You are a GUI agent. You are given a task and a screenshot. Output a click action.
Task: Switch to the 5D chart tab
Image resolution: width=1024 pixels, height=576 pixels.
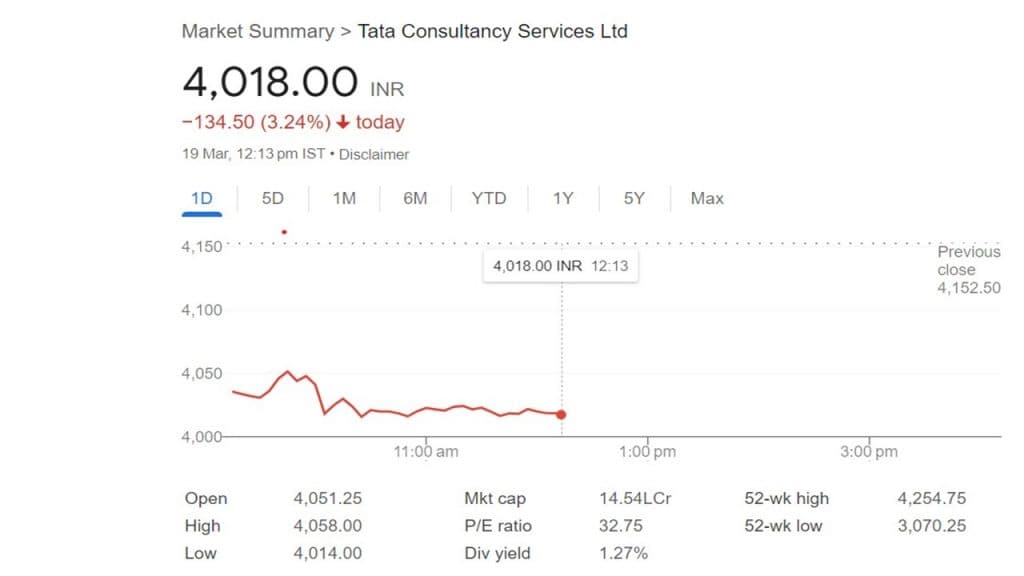pyautogui.click(x=273, y=198)
